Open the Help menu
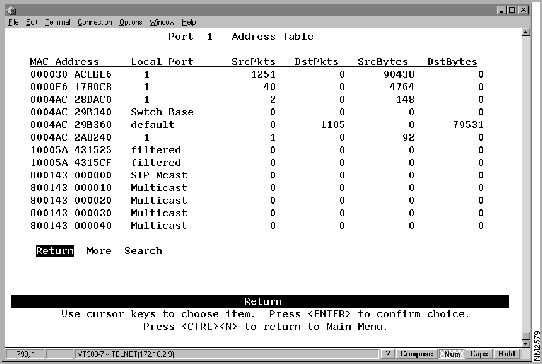The width and height of the screenshot is (542, 364). click(x=189, y=22)
